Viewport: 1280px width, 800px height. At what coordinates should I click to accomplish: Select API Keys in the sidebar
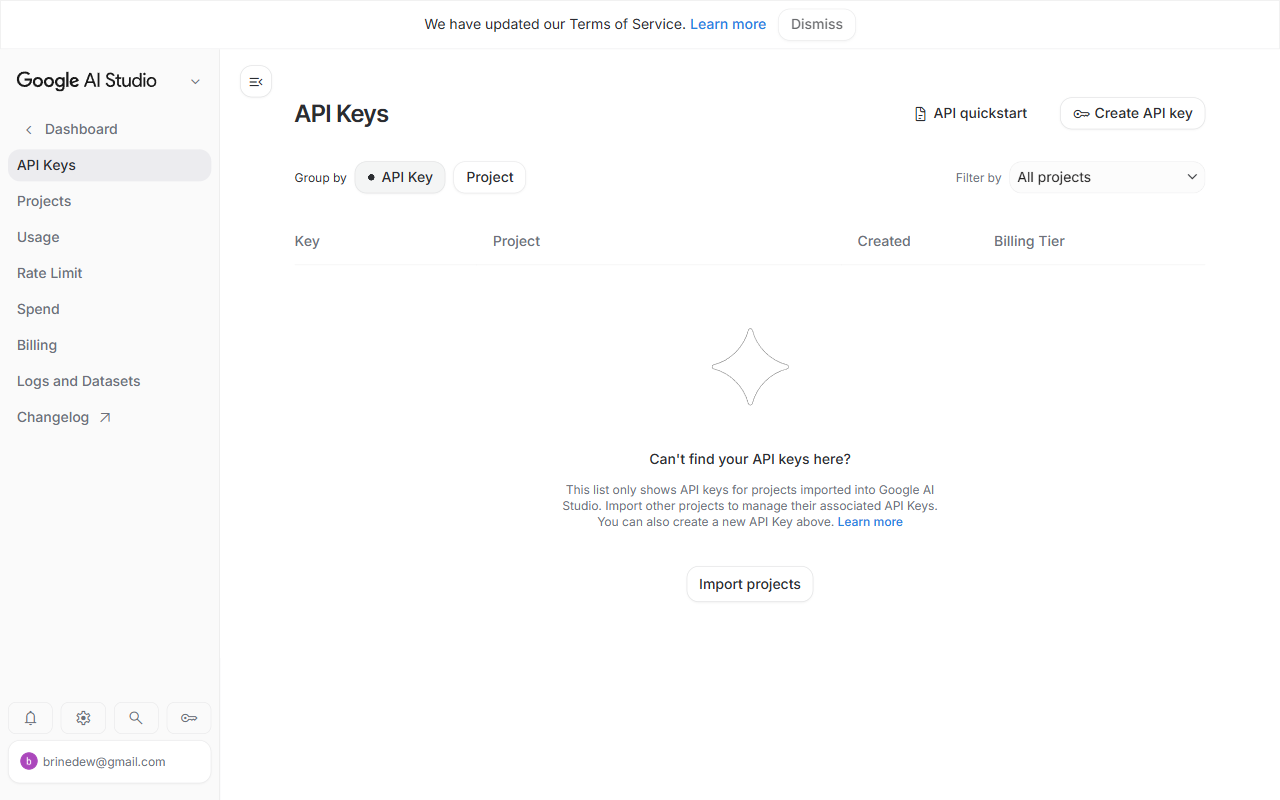tap(110, 165)
